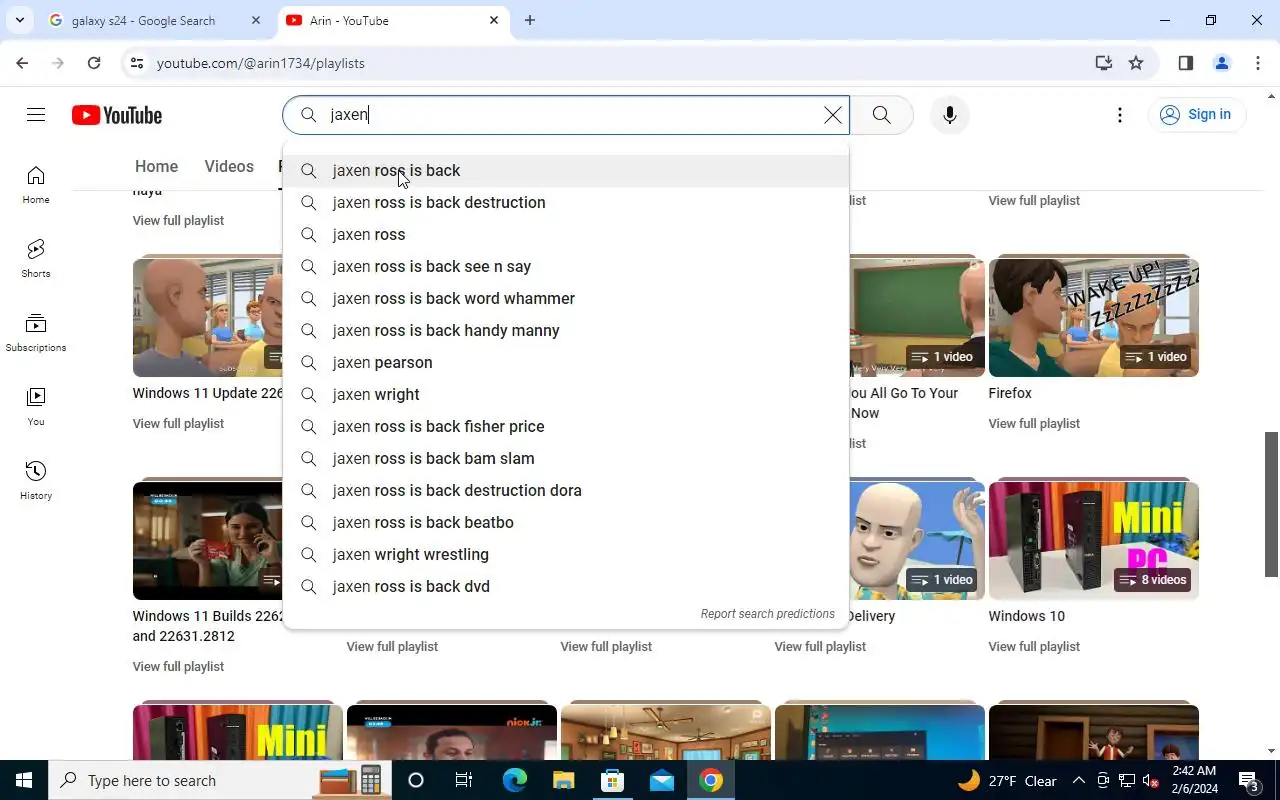This screenshot has width=1280, height=800.
Task: View site information icon in address bar
Action: 138,63
